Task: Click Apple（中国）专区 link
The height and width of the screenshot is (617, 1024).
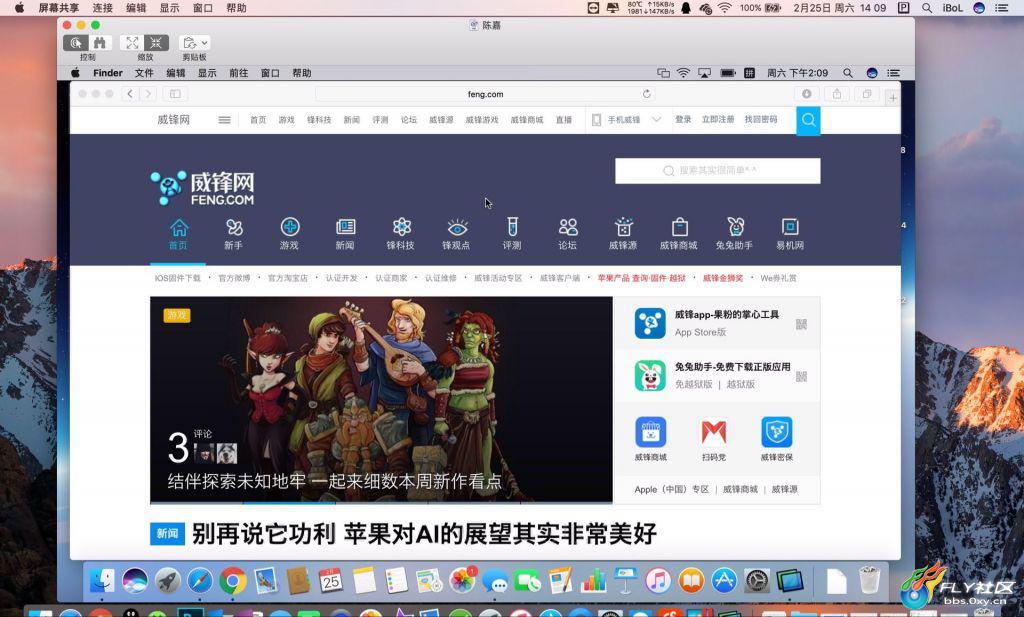Action: coord(671,489)
